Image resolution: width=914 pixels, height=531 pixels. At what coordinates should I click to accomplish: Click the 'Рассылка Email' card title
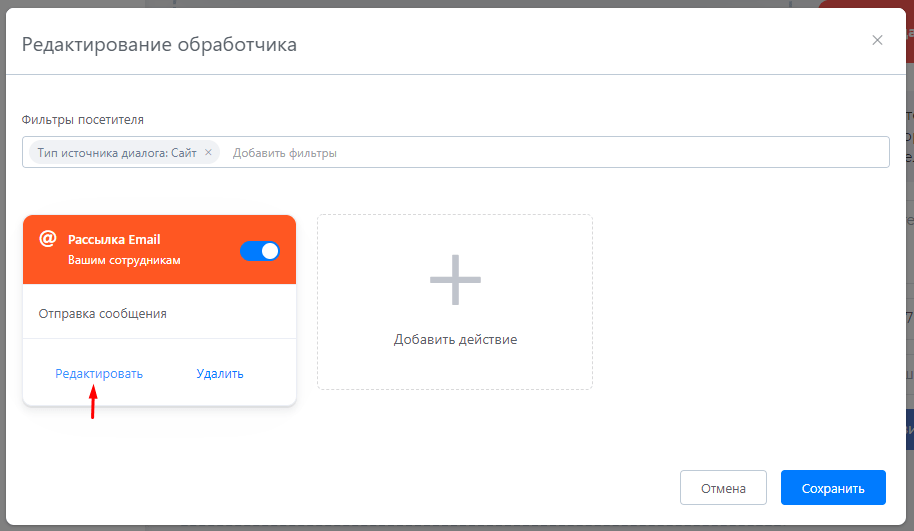114,240
